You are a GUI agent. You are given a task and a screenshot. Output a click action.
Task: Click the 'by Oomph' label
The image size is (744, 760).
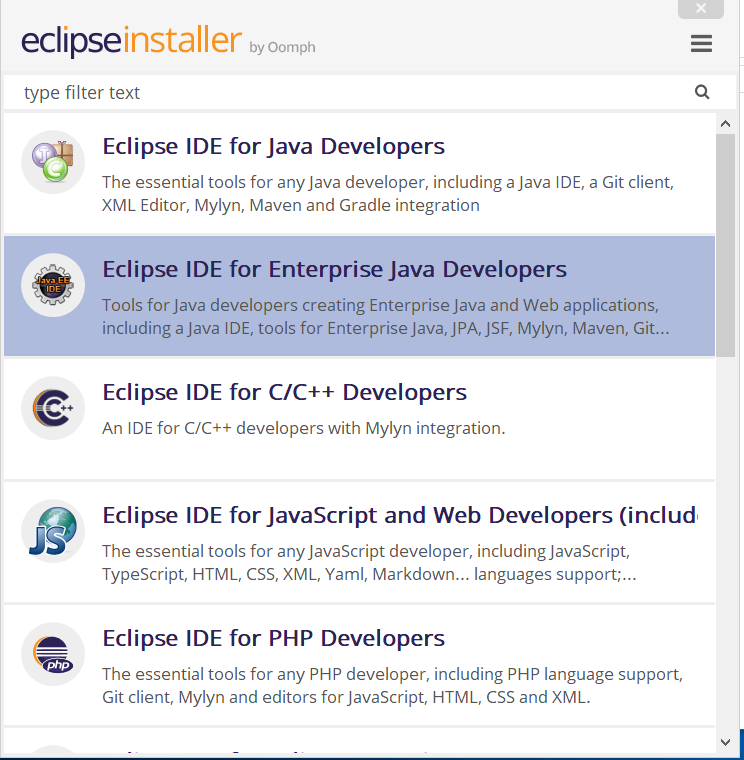pos(283,48)
